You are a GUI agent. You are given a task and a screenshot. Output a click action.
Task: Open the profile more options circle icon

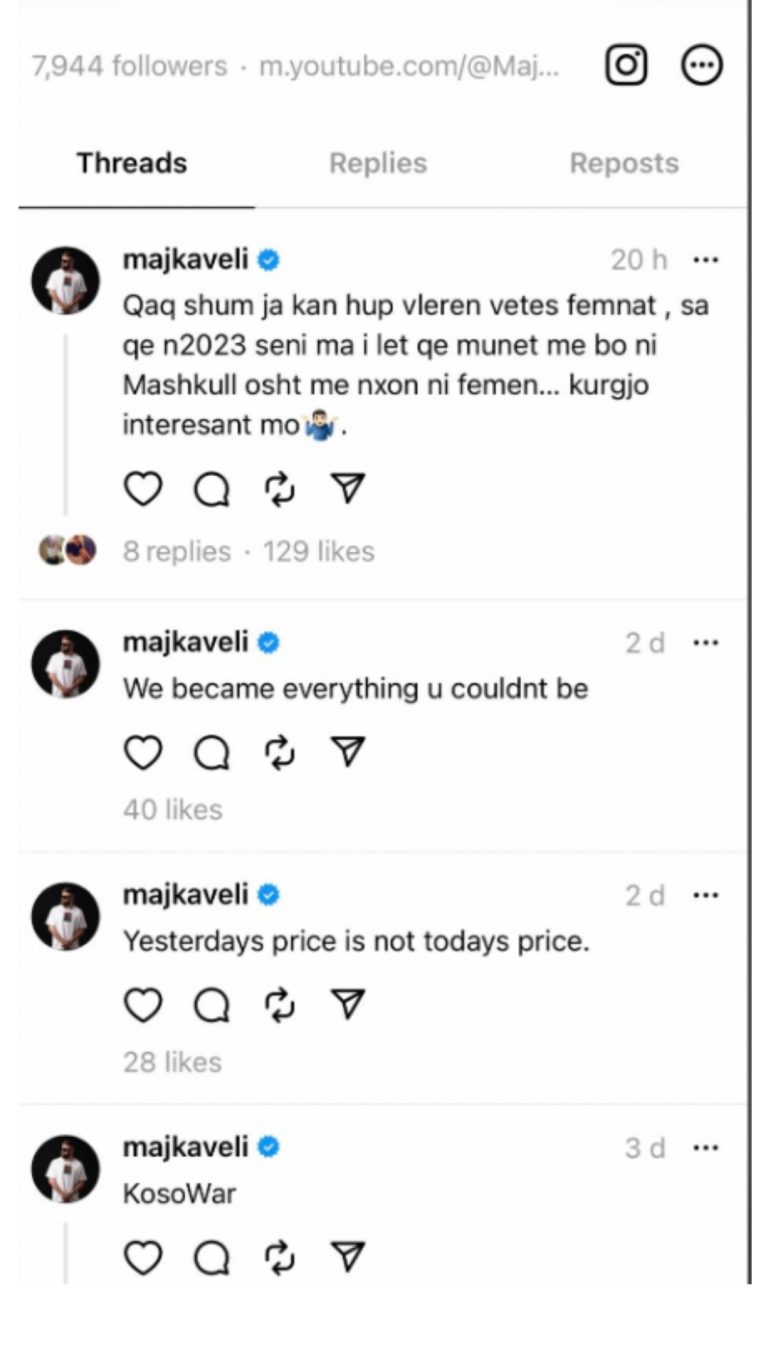point(701,66)
